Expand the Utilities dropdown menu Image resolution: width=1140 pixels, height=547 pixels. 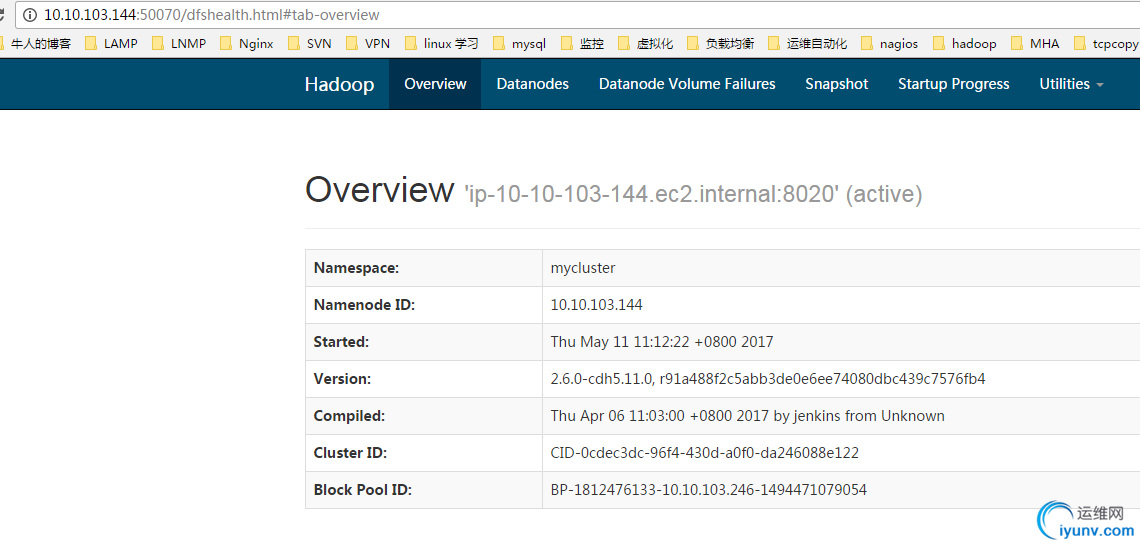point(1072,84)
